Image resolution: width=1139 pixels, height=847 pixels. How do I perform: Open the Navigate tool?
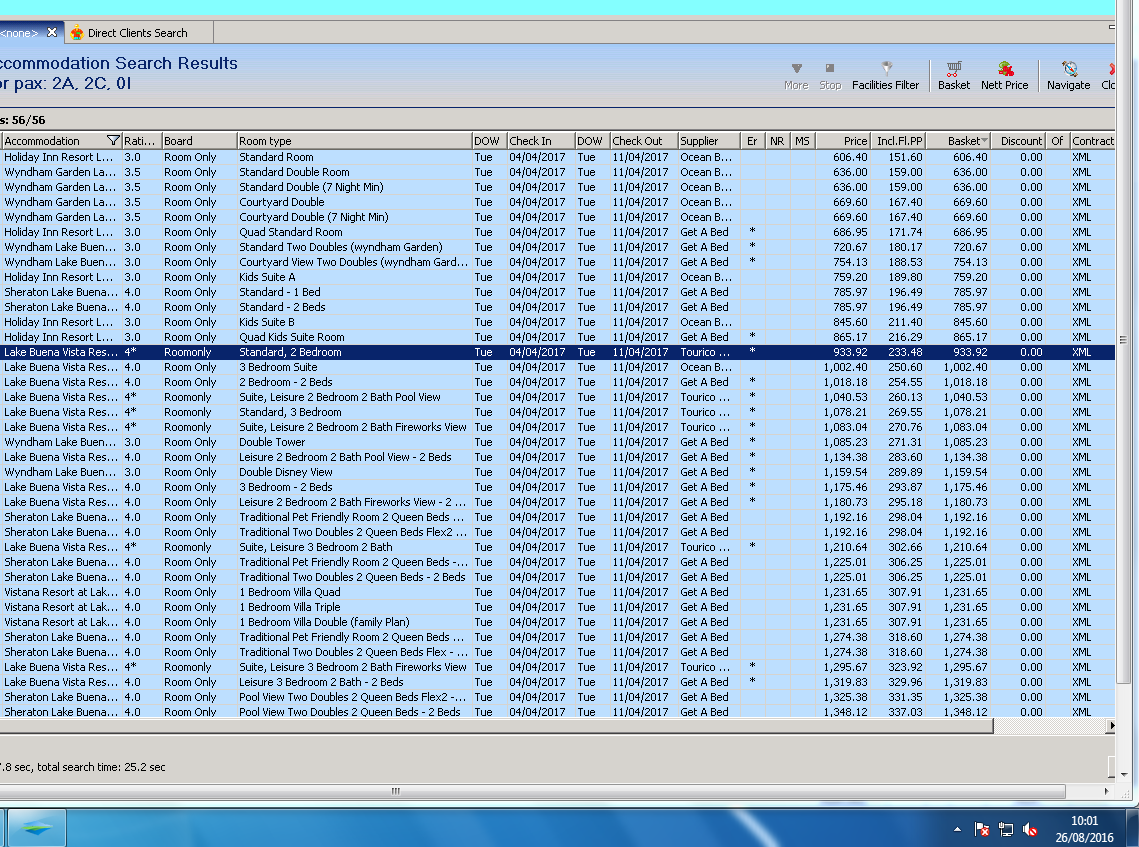pyautogui.click(x=1068, y=76)
